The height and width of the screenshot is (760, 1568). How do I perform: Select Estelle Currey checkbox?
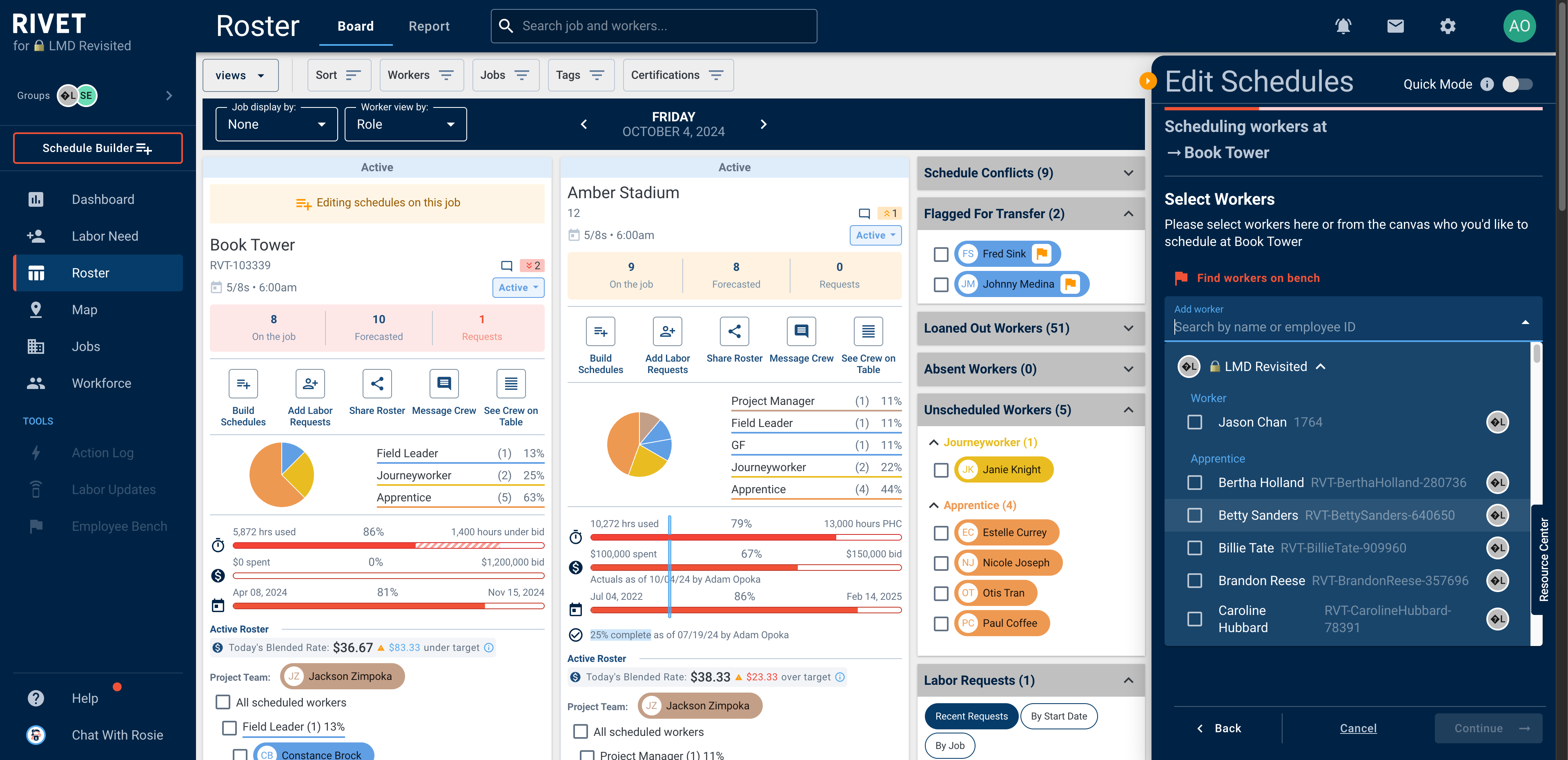(940, 533)
